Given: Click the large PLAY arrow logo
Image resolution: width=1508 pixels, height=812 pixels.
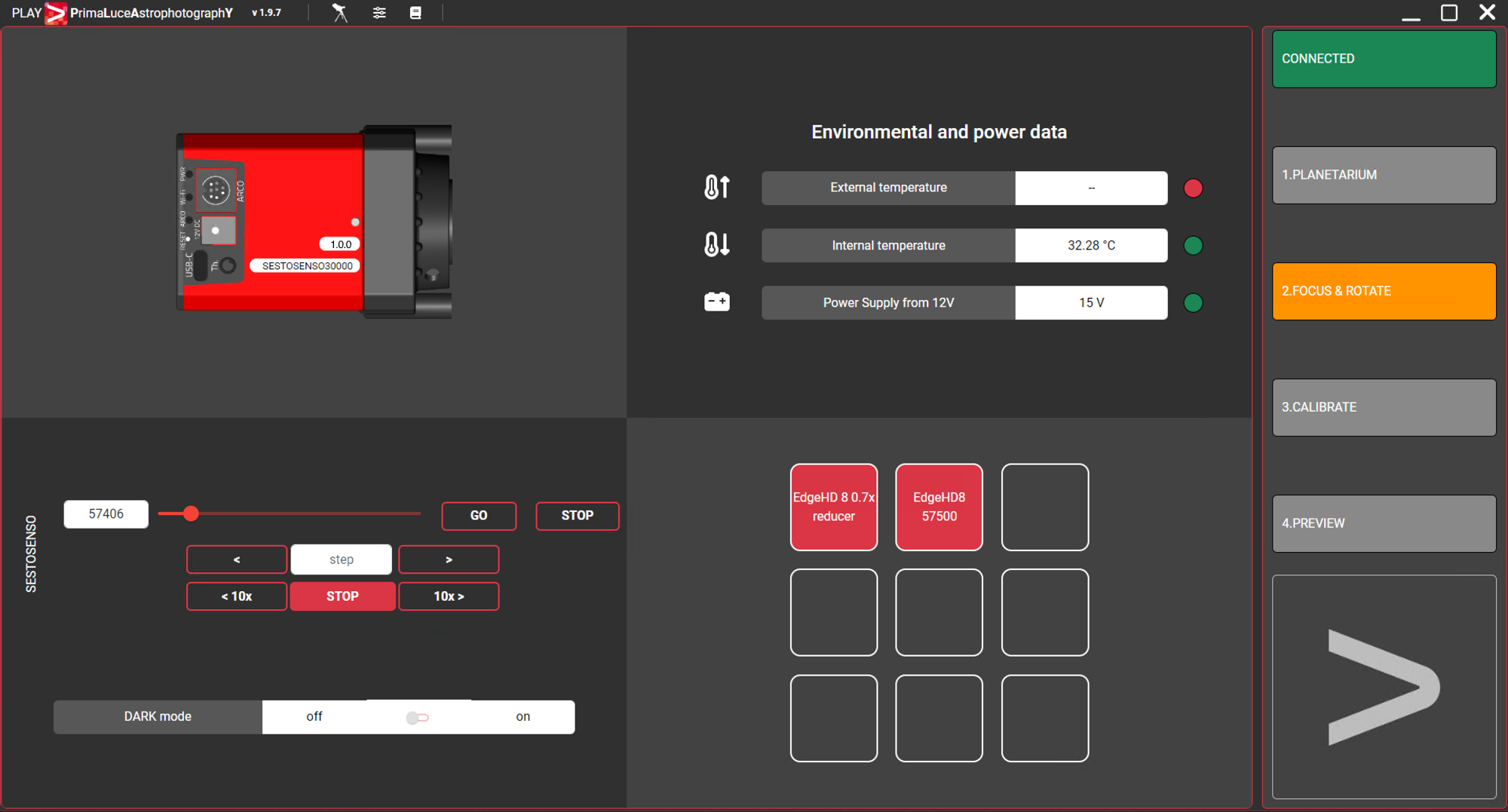Looking at the screenshot, I should 1384,687.
